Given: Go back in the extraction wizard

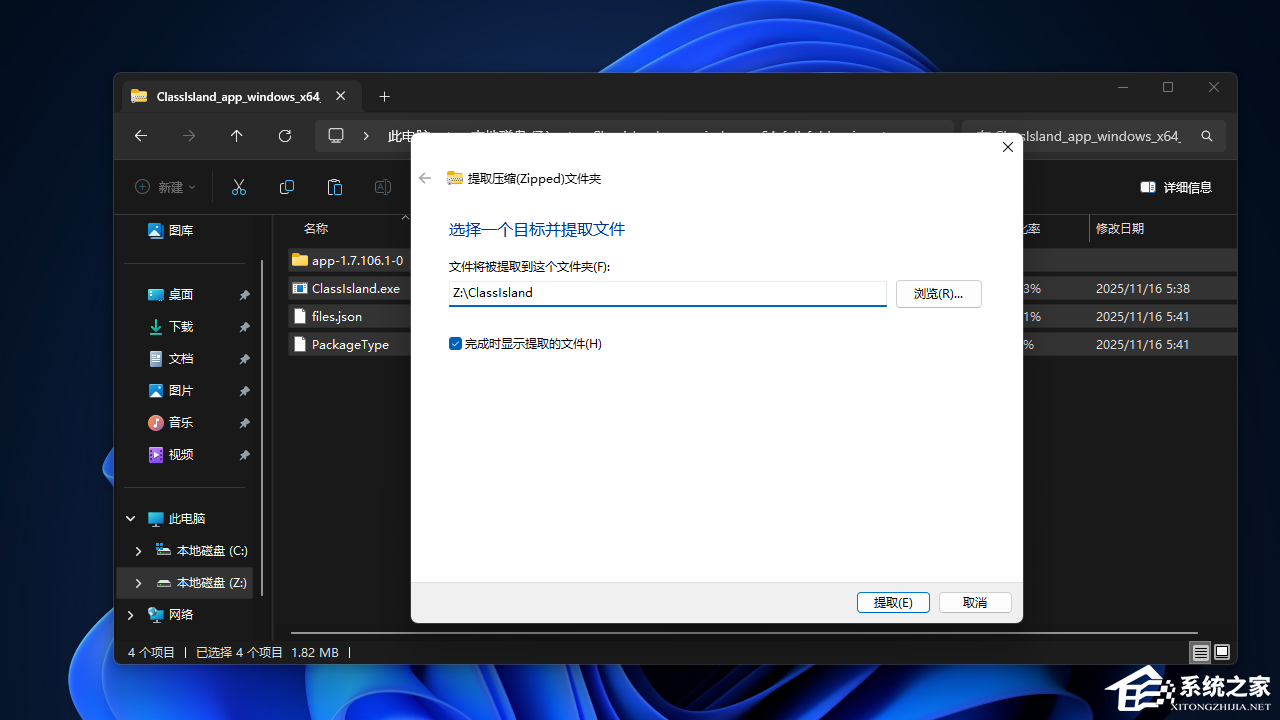Looking at the screenshot, I should tap(425, 178).
